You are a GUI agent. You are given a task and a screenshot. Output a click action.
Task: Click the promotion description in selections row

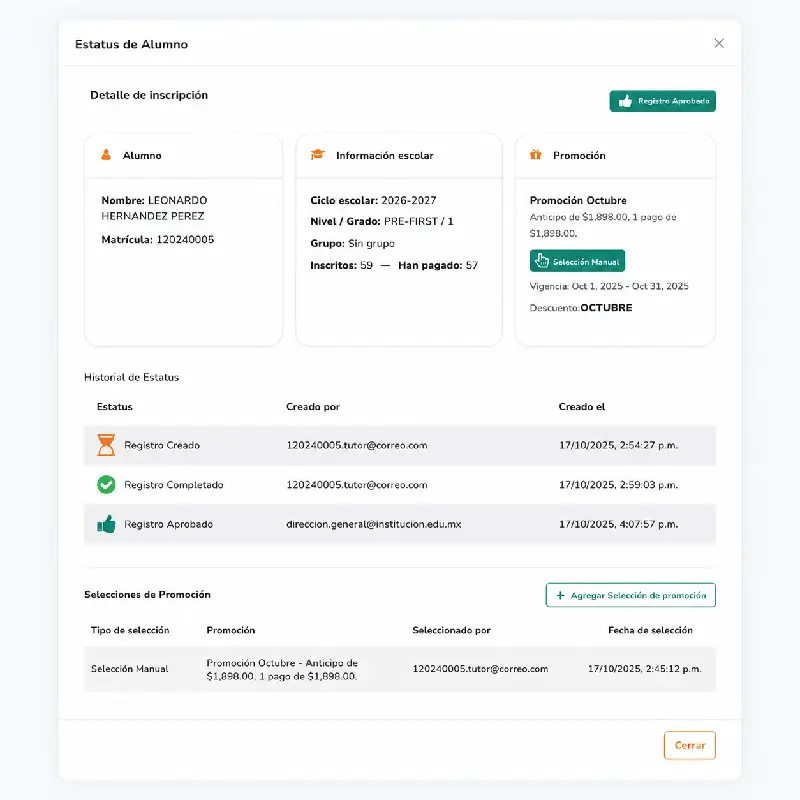282,669
